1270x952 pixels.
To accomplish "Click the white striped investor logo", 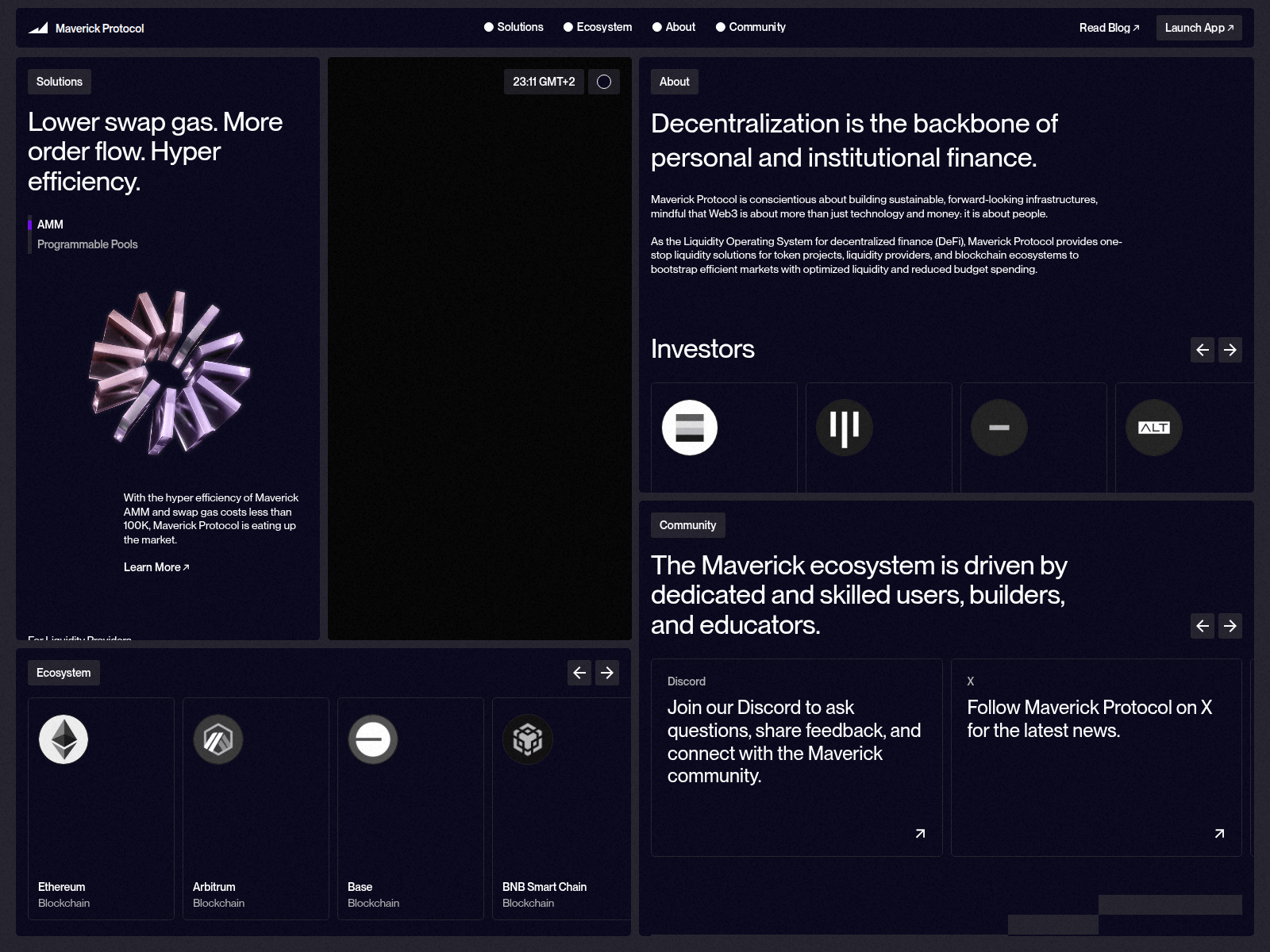I will click(x=690, y=428).
